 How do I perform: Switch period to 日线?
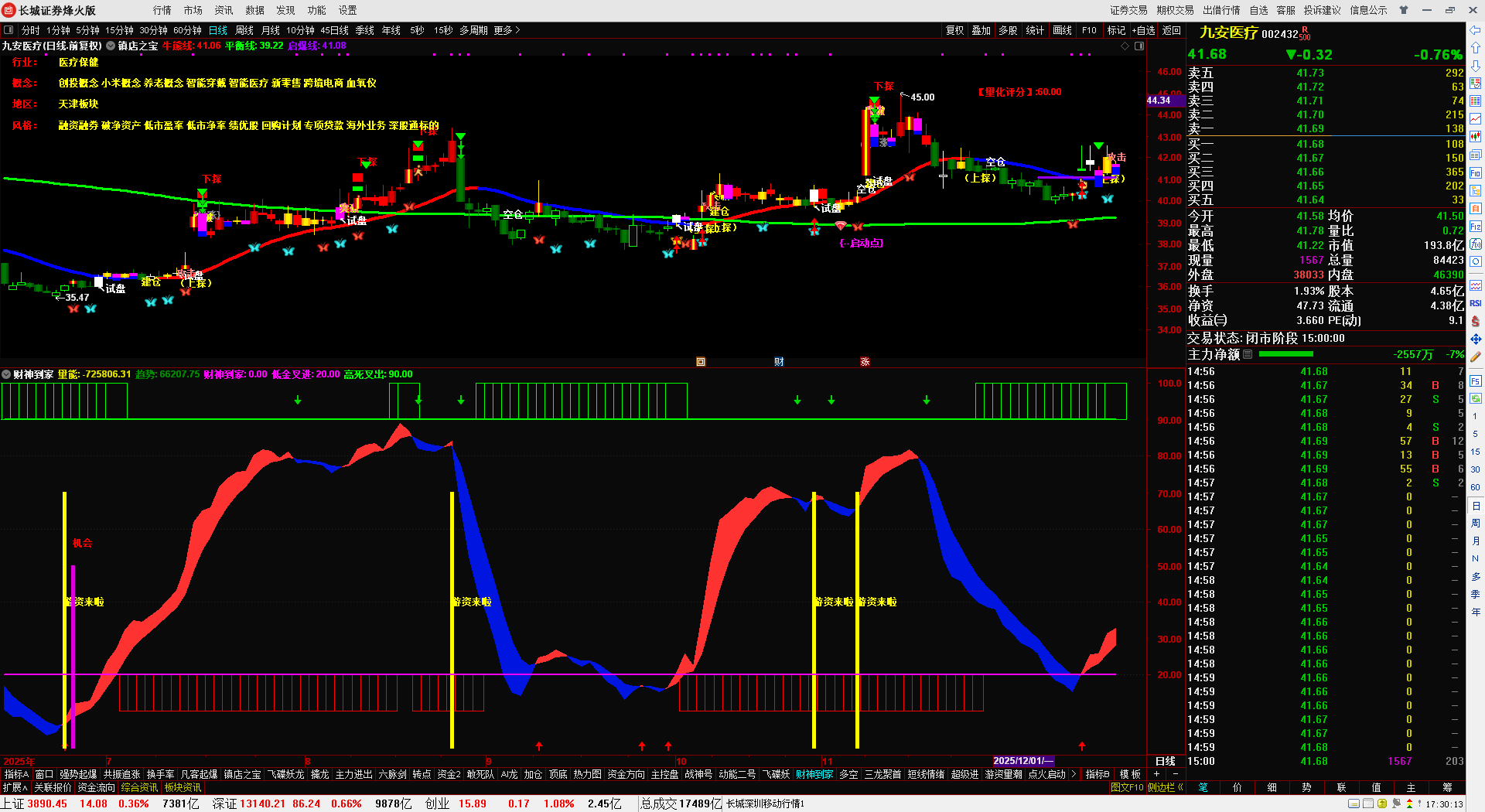pyautogui.click(x=218, y=30)
